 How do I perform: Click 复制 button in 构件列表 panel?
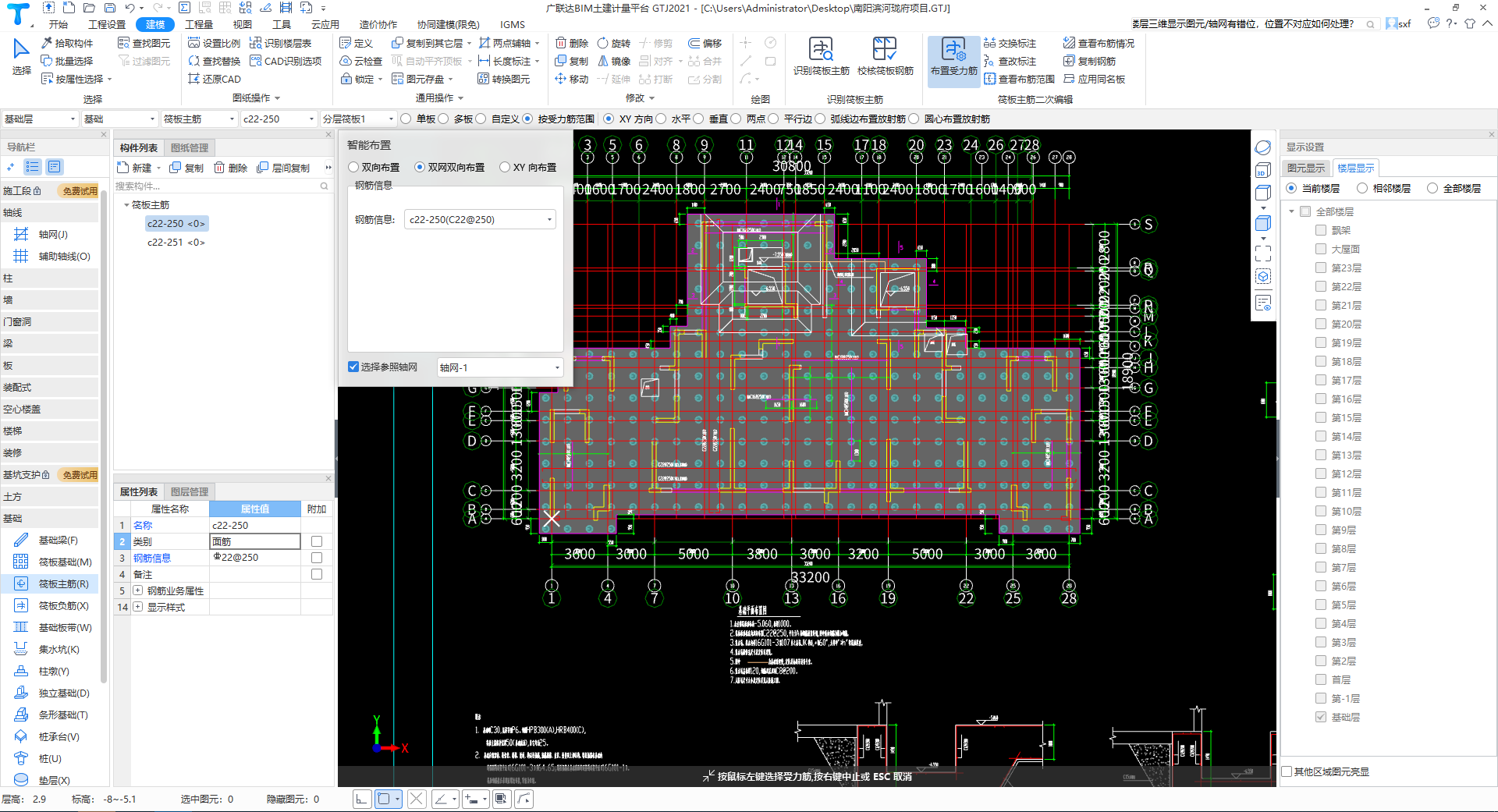coord(186,168)
